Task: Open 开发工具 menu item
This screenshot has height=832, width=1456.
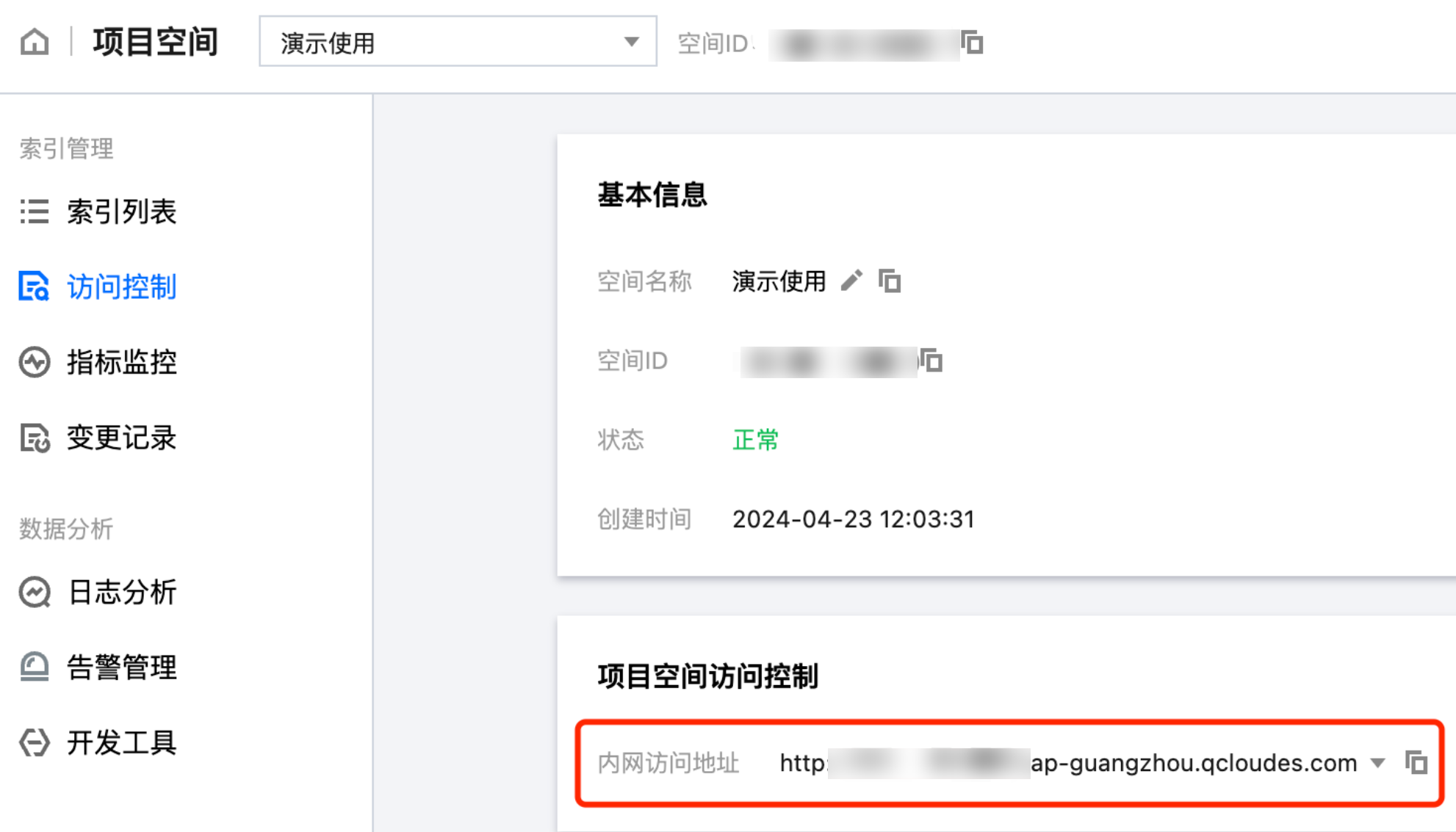Action: [121, 742]
